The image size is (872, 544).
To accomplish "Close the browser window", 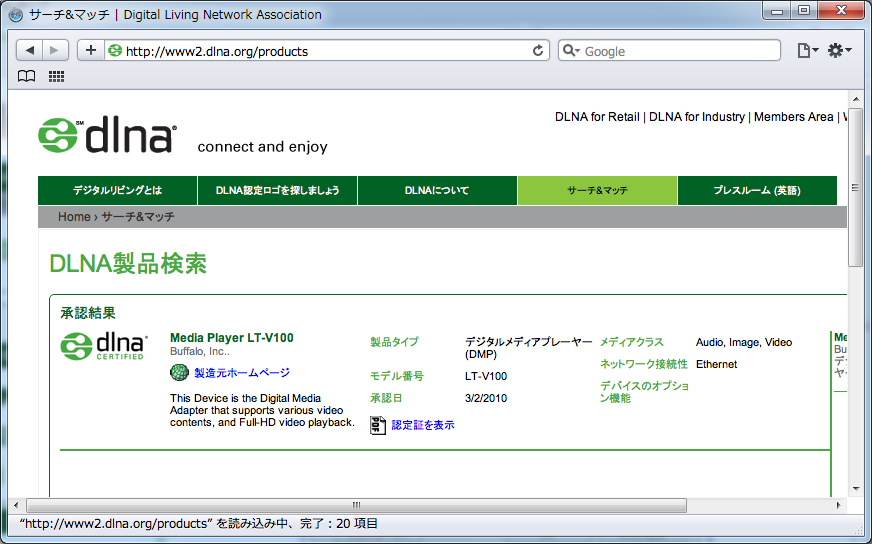I will [841, 11].
